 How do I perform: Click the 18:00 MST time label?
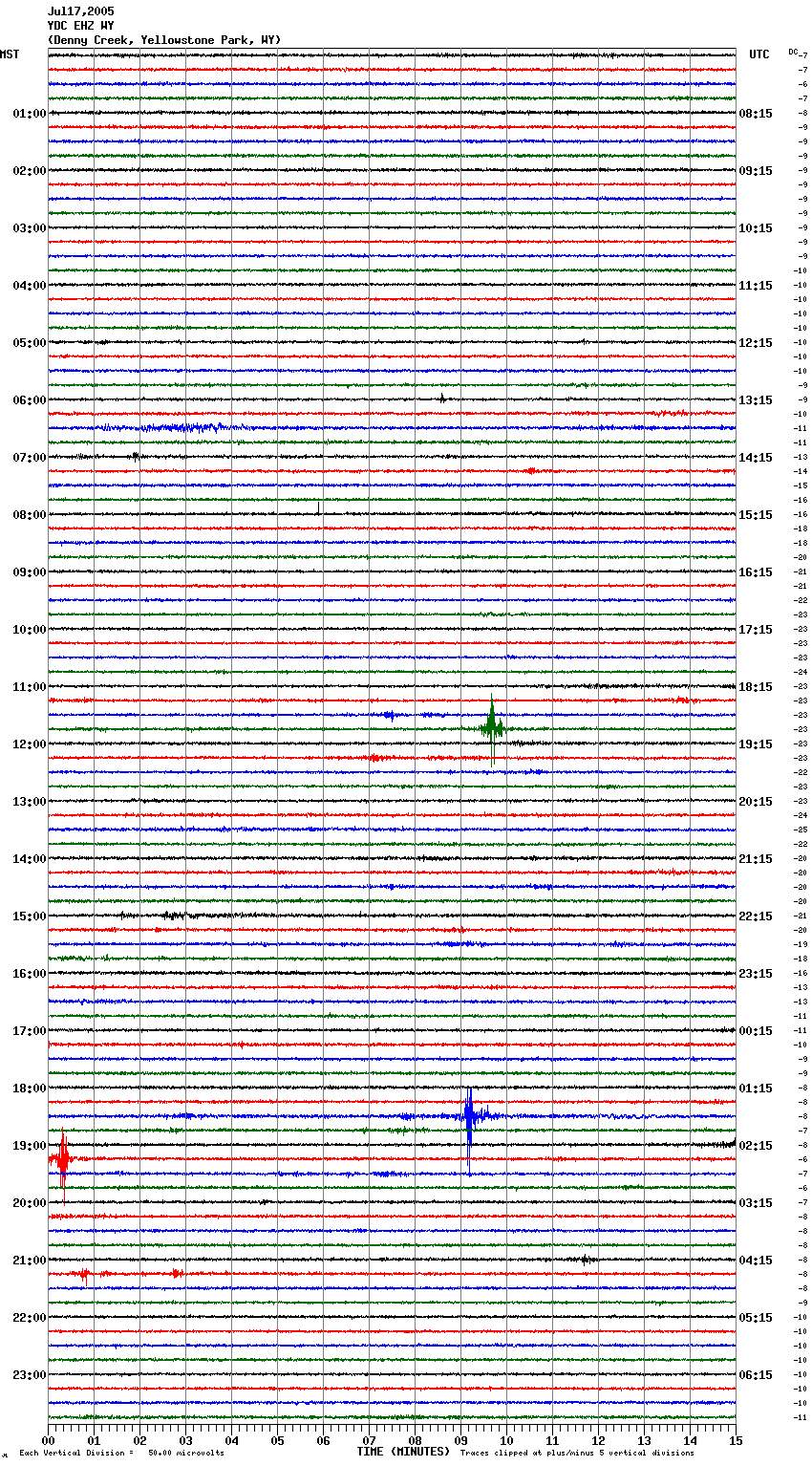30,1089
